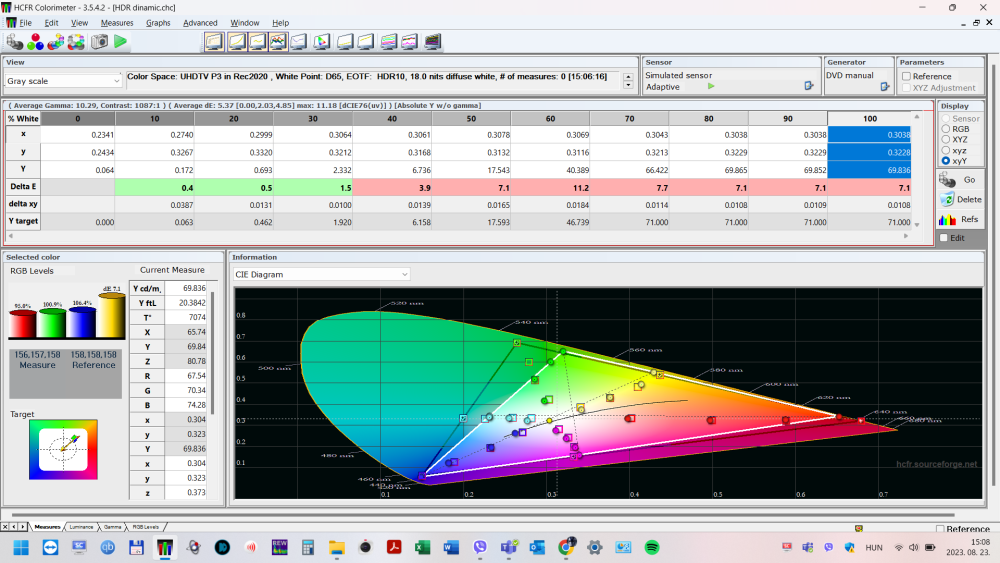Select the RGB display radio button
This screenshot has width=1000, height=563.
(x=946, y=128)
